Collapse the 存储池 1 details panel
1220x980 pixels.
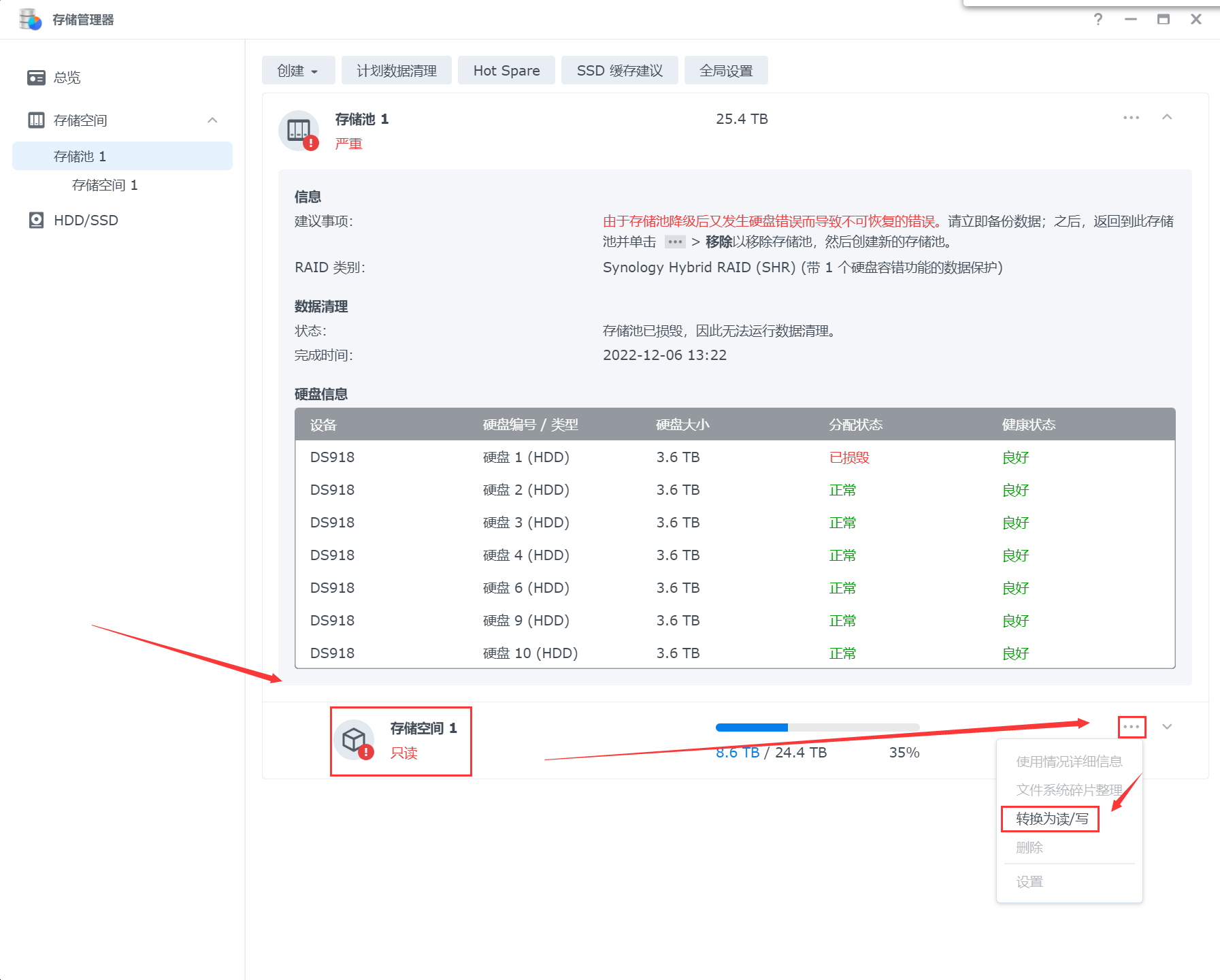click(1167, 118)
